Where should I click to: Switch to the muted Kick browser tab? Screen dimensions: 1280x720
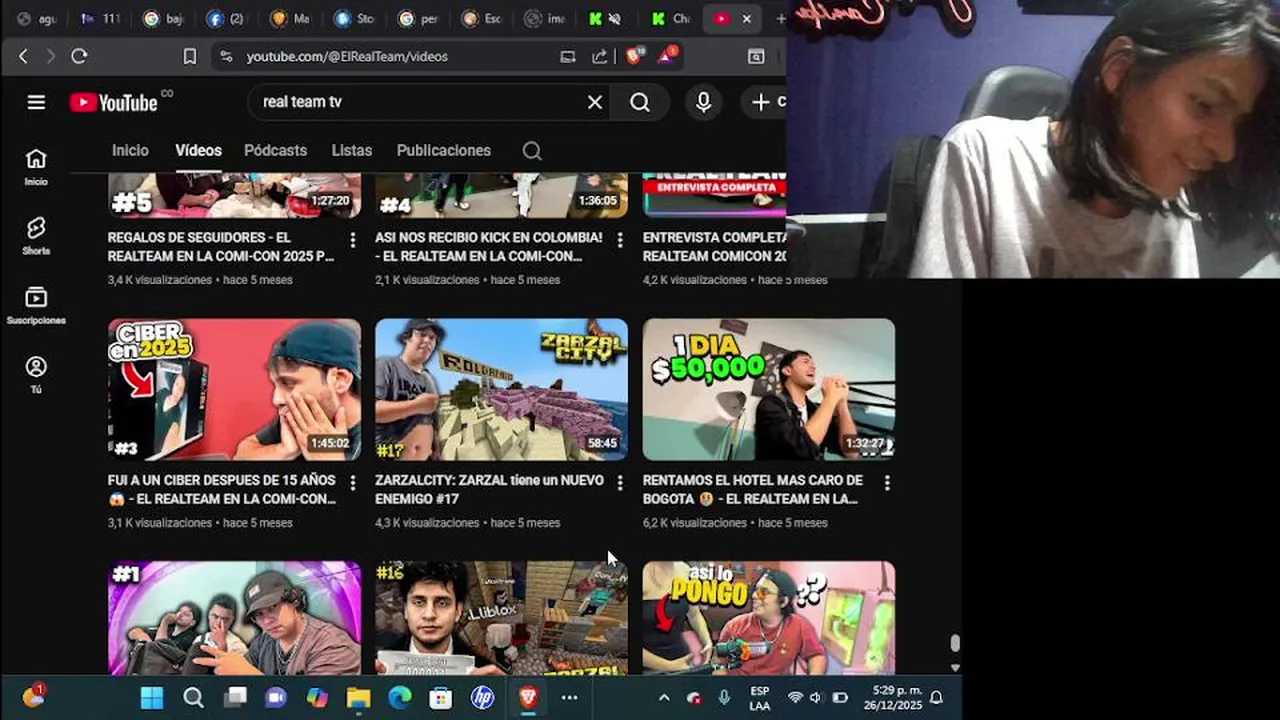click(605, 18)
